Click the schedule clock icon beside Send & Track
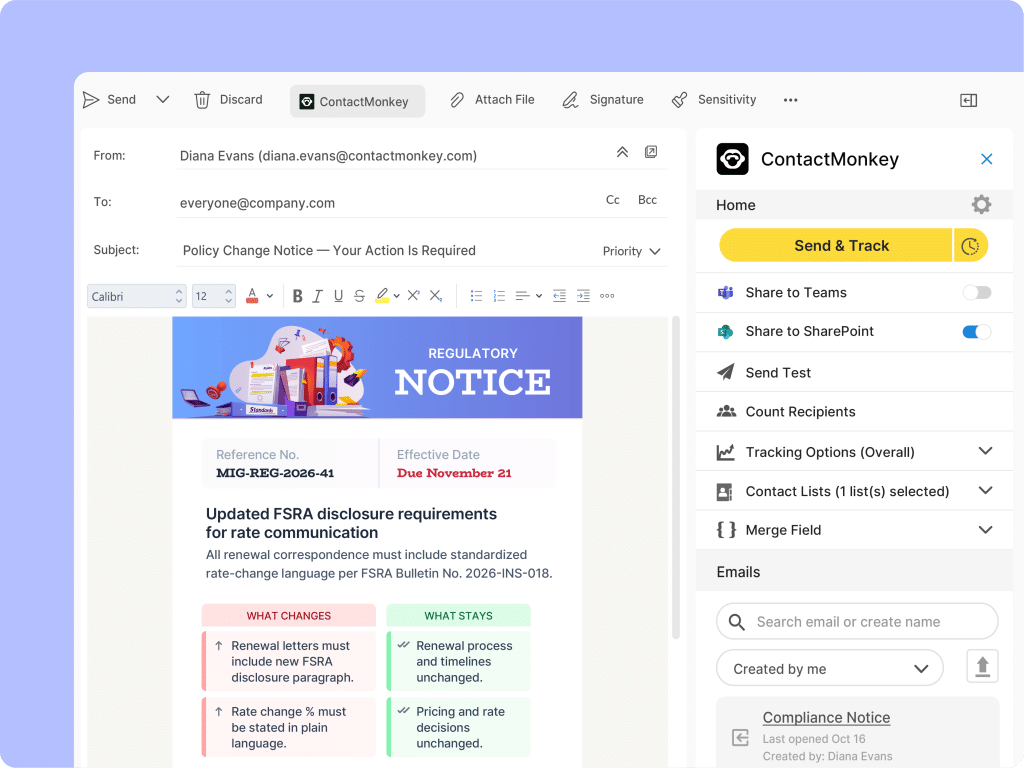The height and width of the screenshot is (768, 1024). tap(970, 246)
